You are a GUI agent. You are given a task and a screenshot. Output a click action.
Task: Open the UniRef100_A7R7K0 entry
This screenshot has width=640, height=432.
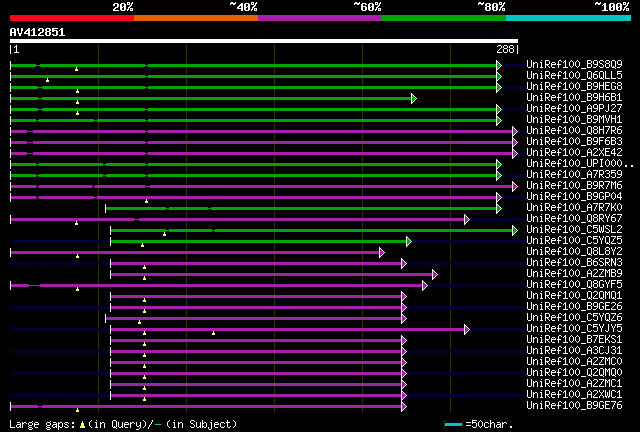click(x=574, y=207)
